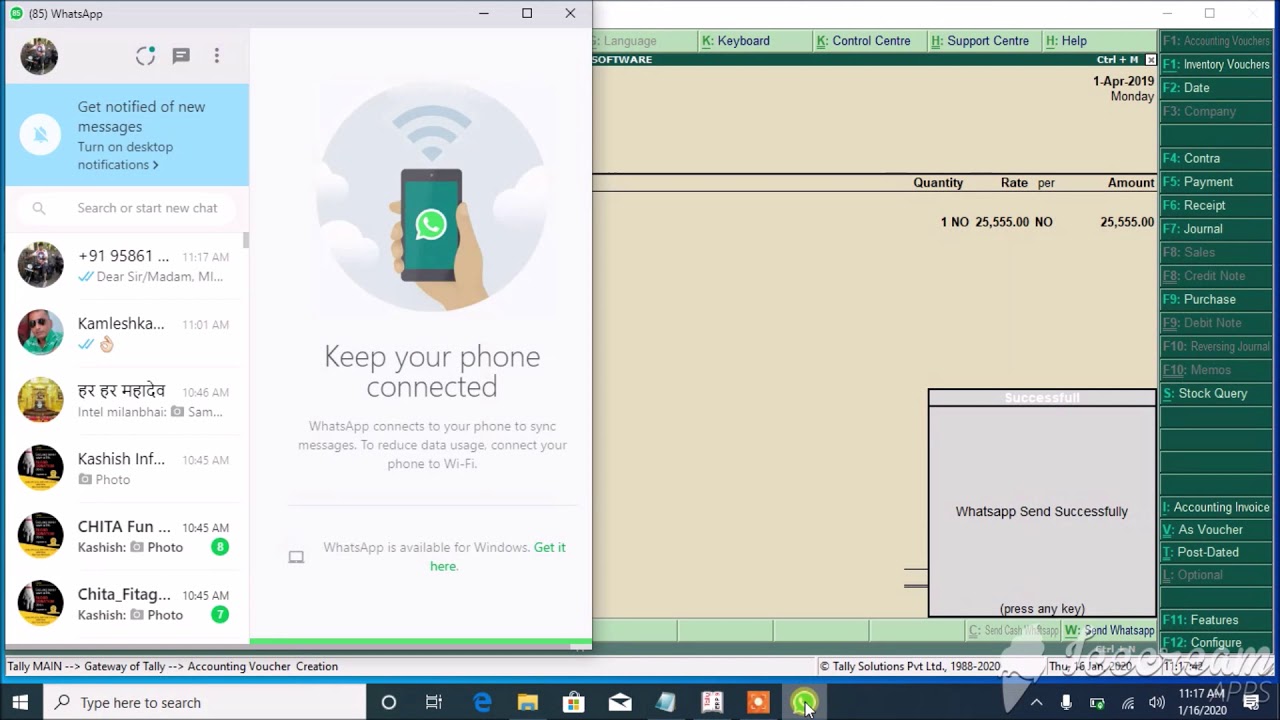
Task: Open Control Centre menu in Tally
Action: 863,41
